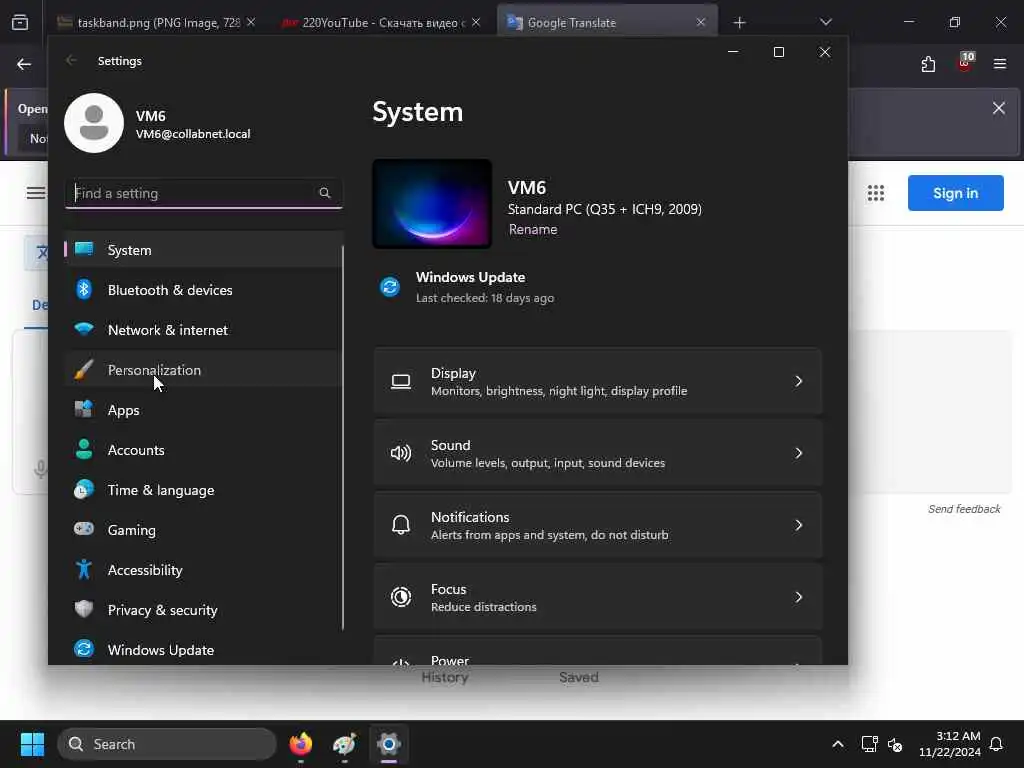Click the search magnifier in Find a setting
1024x768 pixels.
tap(325, 193)
